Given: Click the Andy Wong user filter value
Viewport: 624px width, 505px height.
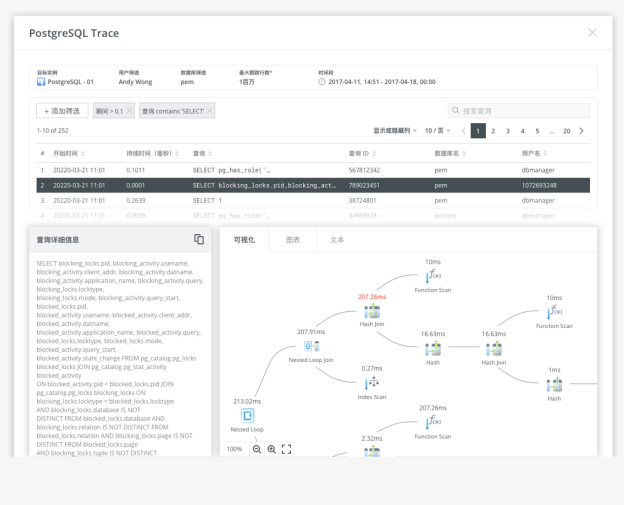Looking at the screenshot, I should coord(135,82).
